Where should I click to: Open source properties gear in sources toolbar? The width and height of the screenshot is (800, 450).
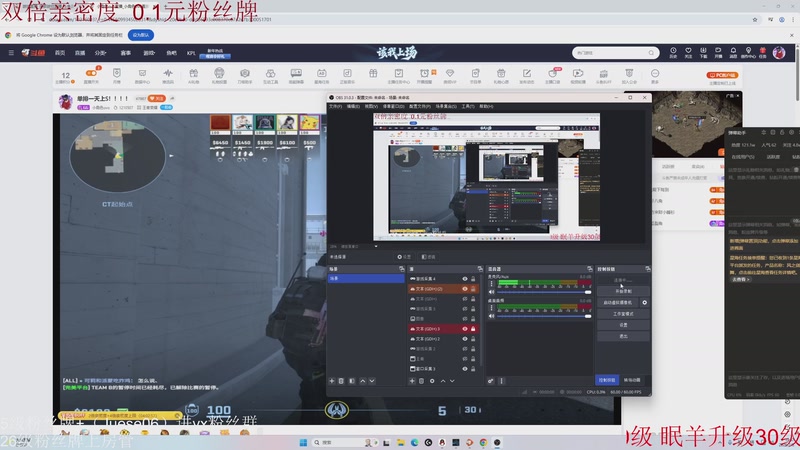(432, 381)
